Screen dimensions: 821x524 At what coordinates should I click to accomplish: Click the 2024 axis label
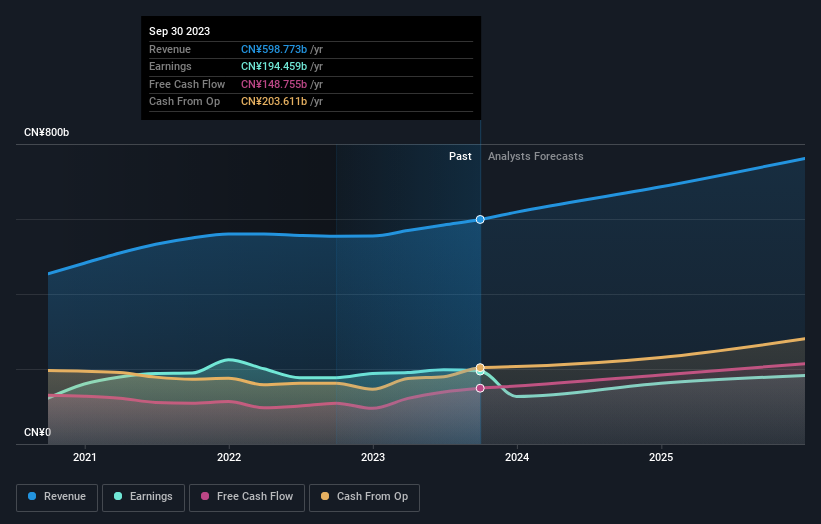coord(517,457)
